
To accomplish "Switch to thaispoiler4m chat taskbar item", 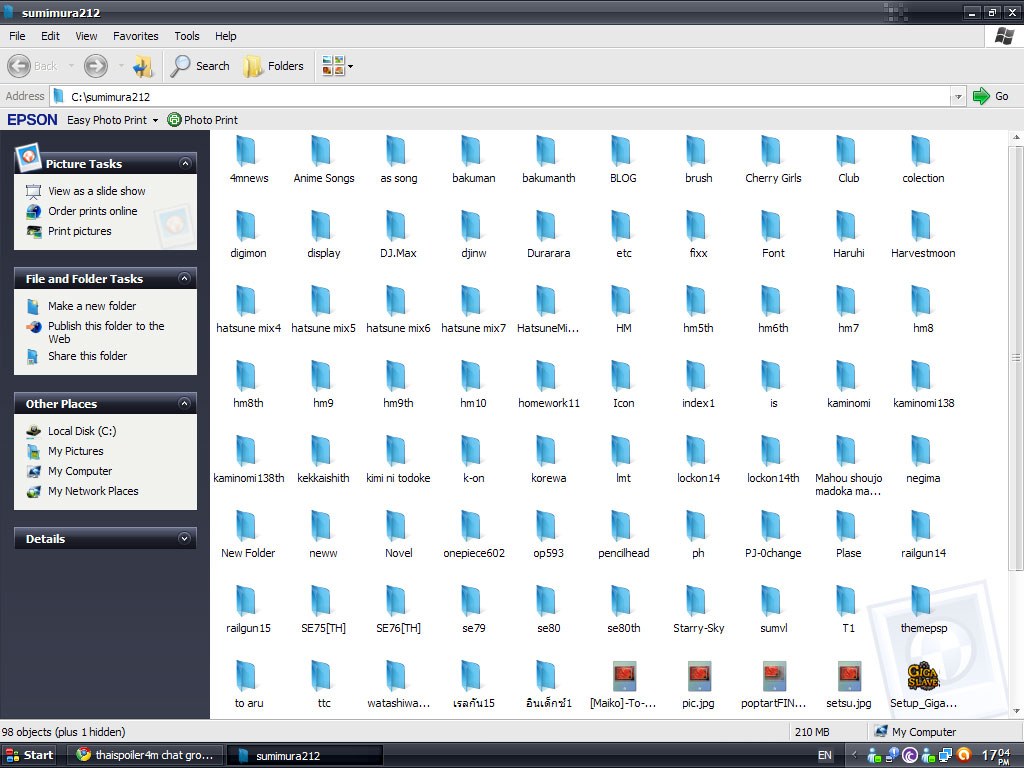I will 145,756.
